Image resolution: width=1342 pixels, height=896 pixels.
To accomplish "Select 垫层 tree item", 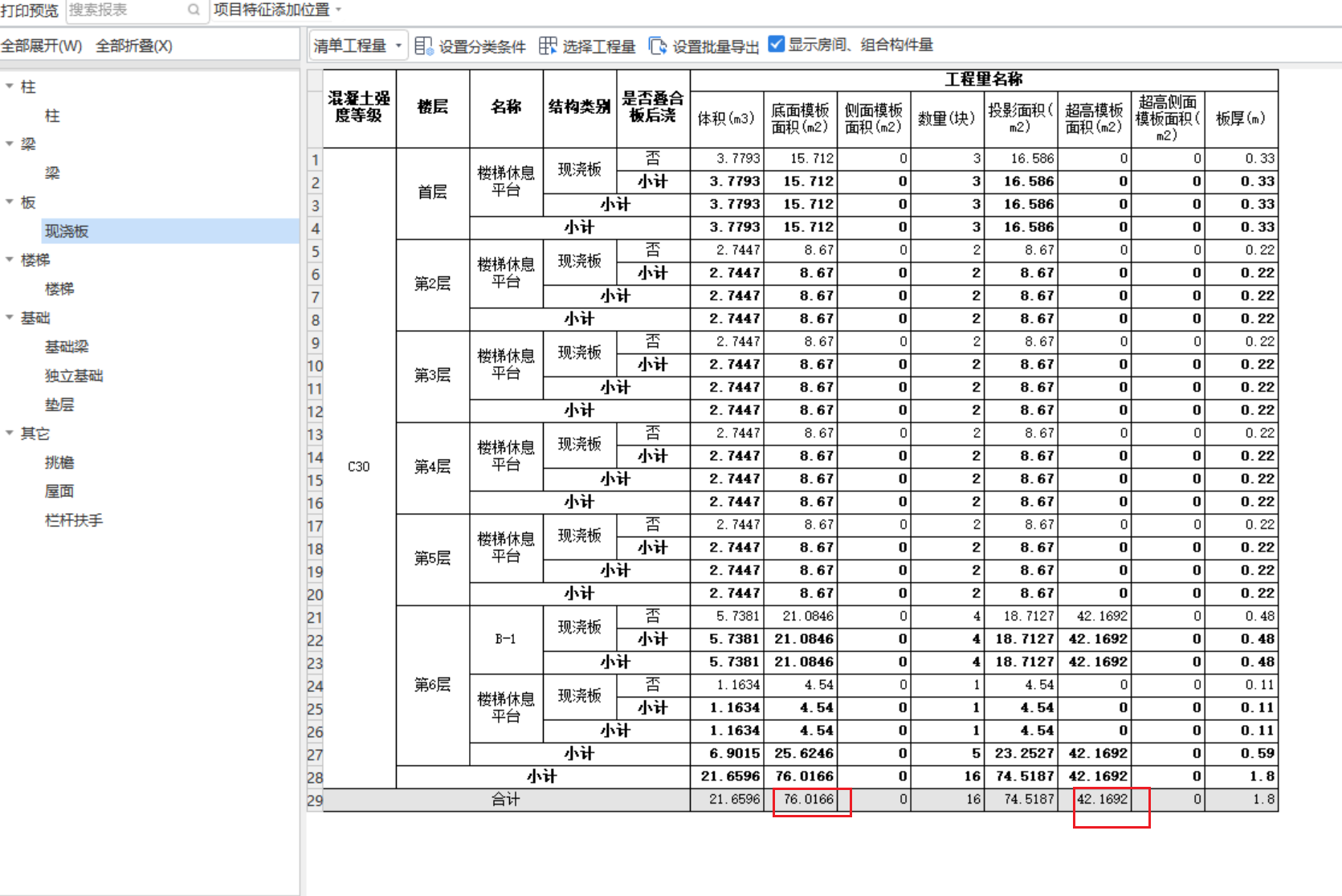I will [x=59, y=405].
